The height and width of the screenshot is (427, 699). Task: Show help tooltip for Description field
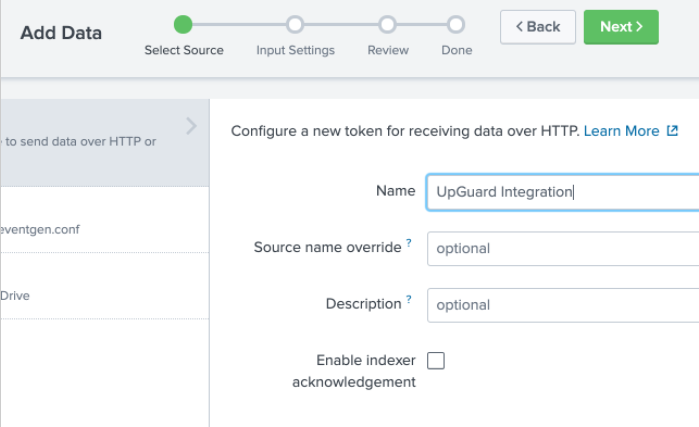pos(409,301)
